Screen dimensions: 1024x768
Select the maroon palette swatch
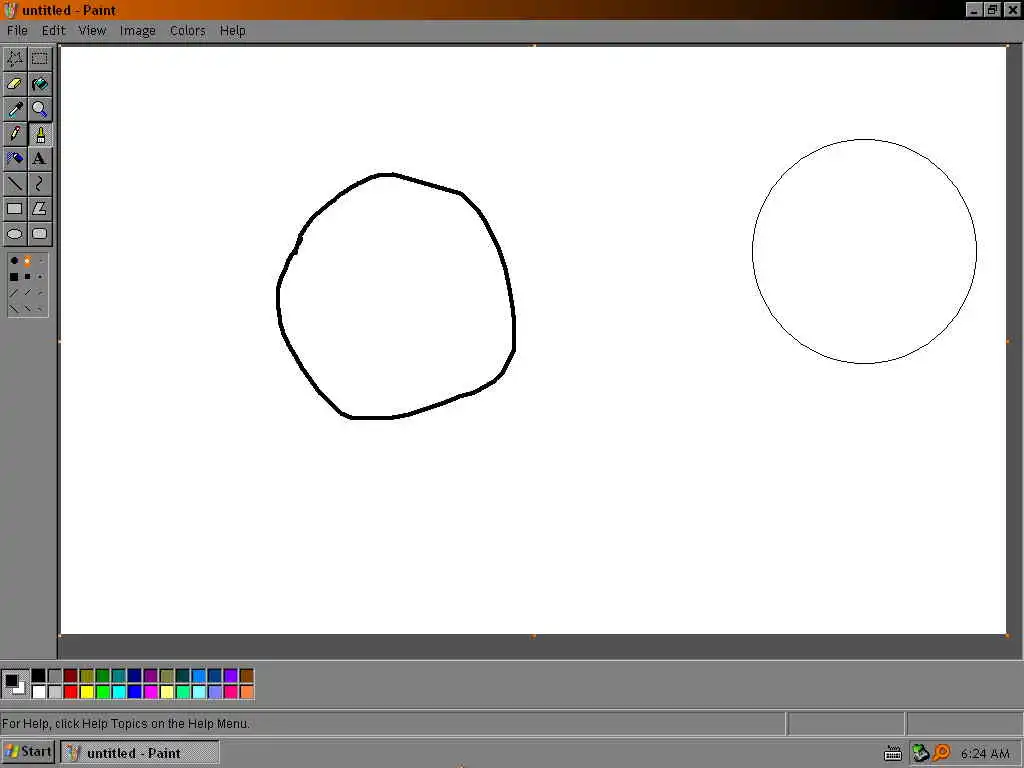click(x=71, y=675)
